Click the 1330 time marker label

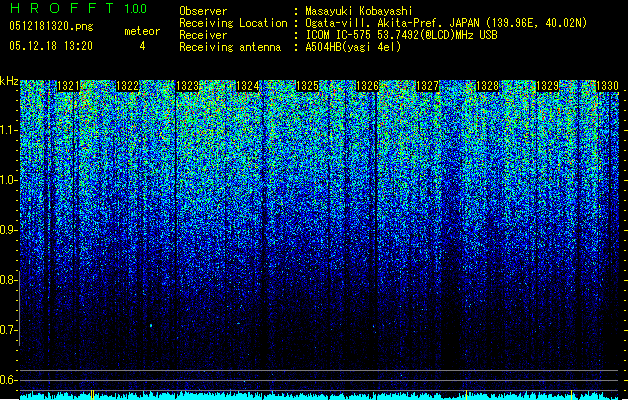607,86
